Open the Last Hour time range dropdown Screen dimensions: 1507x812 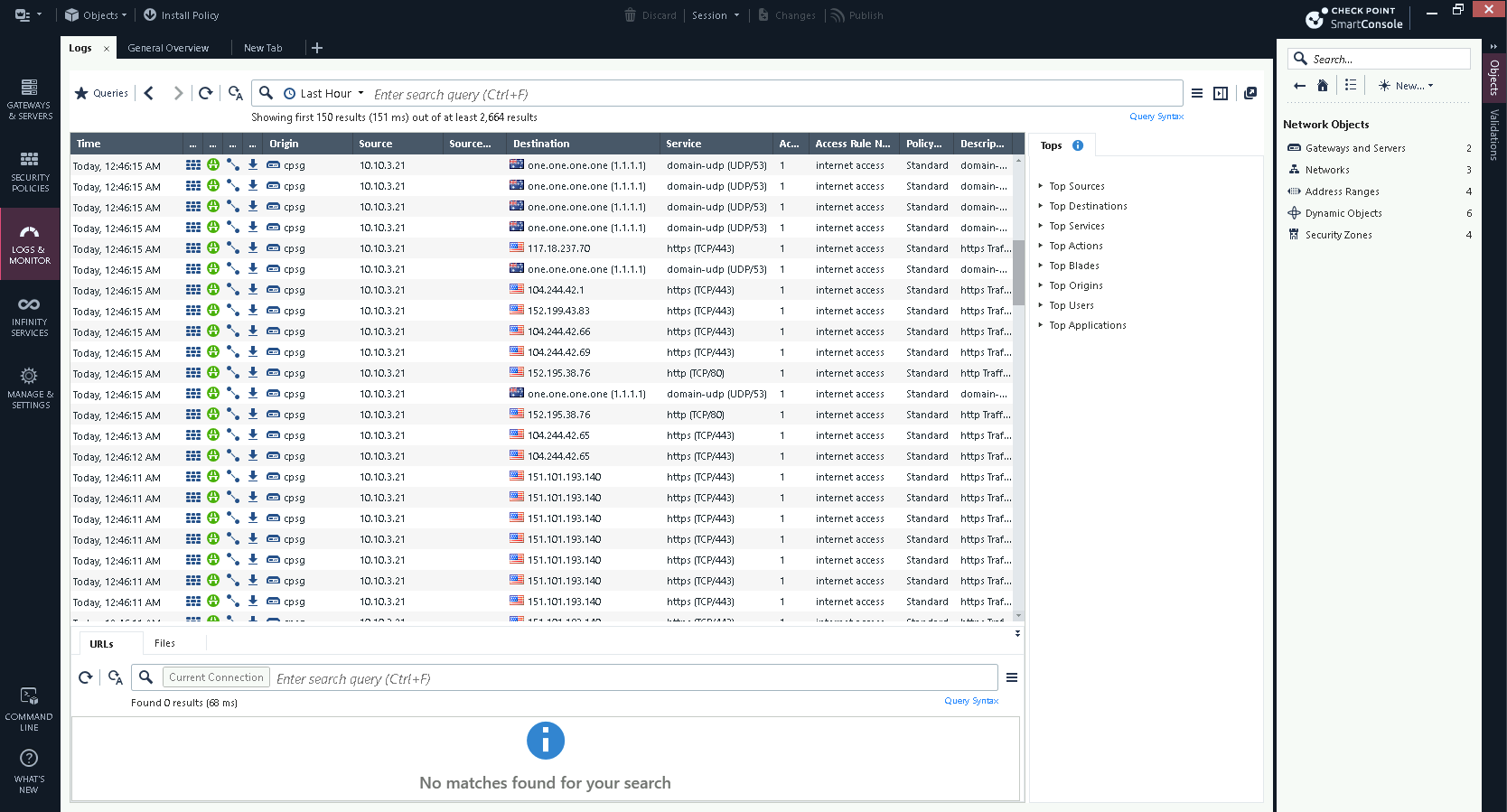click(x=325, y=94)
